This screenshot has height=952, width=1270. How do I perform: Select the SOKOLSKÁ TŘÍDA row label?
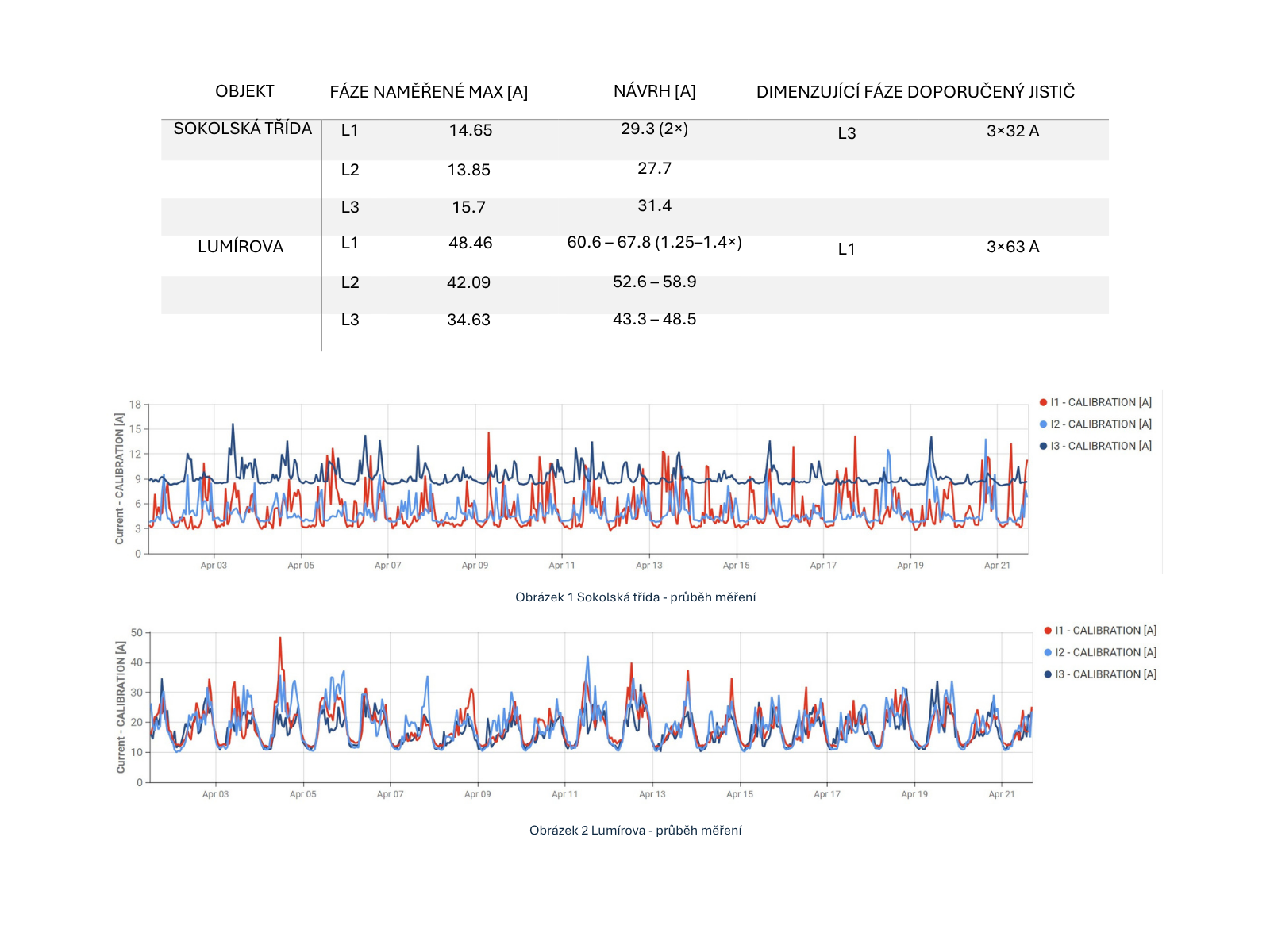click(x=243, y=129)
